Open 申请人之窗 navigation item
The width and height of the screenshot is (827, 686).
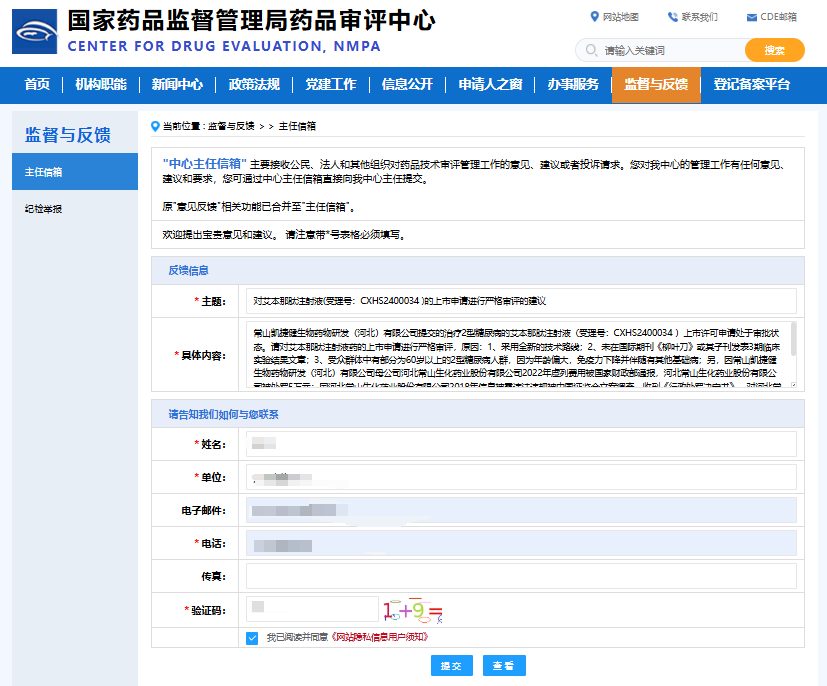pyautogui.click(x=490, y=84)
